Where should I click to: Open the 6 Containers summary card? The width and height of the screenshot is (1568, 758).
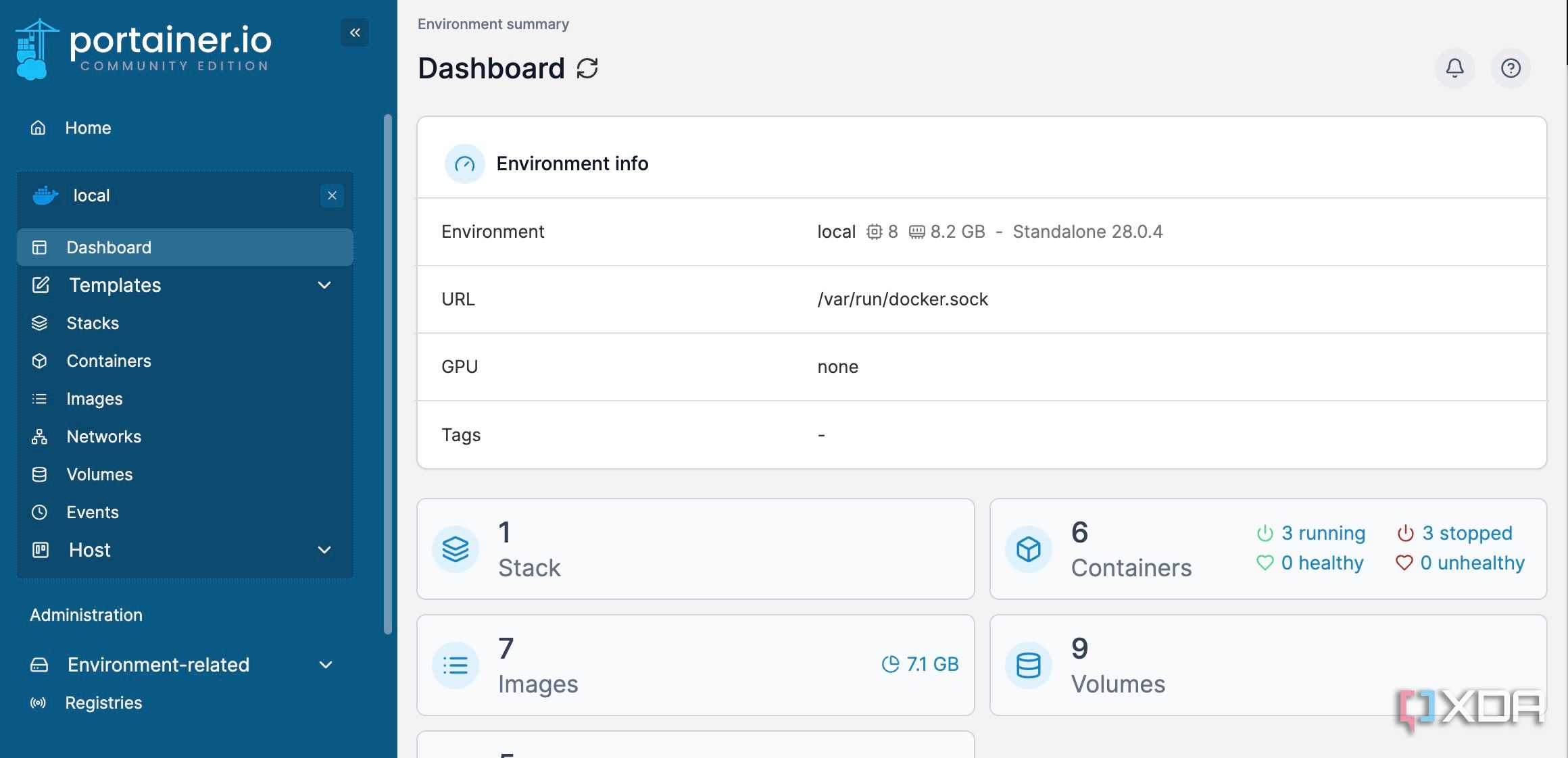[1269, 549]
